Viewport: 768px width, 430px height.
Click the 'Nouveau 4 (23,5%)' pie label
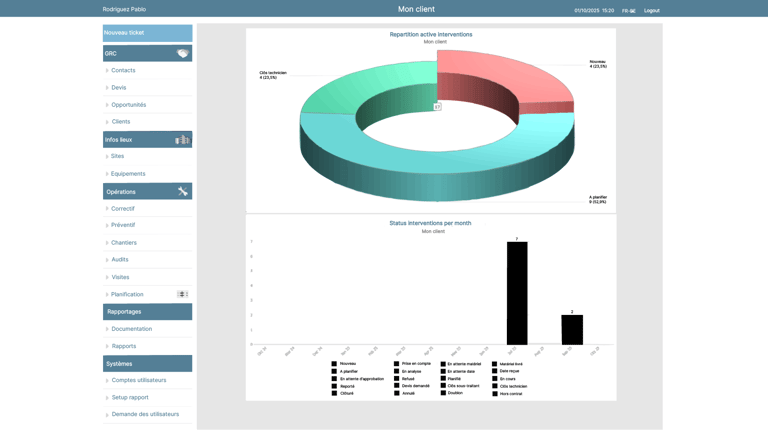[x=598, y=64]
